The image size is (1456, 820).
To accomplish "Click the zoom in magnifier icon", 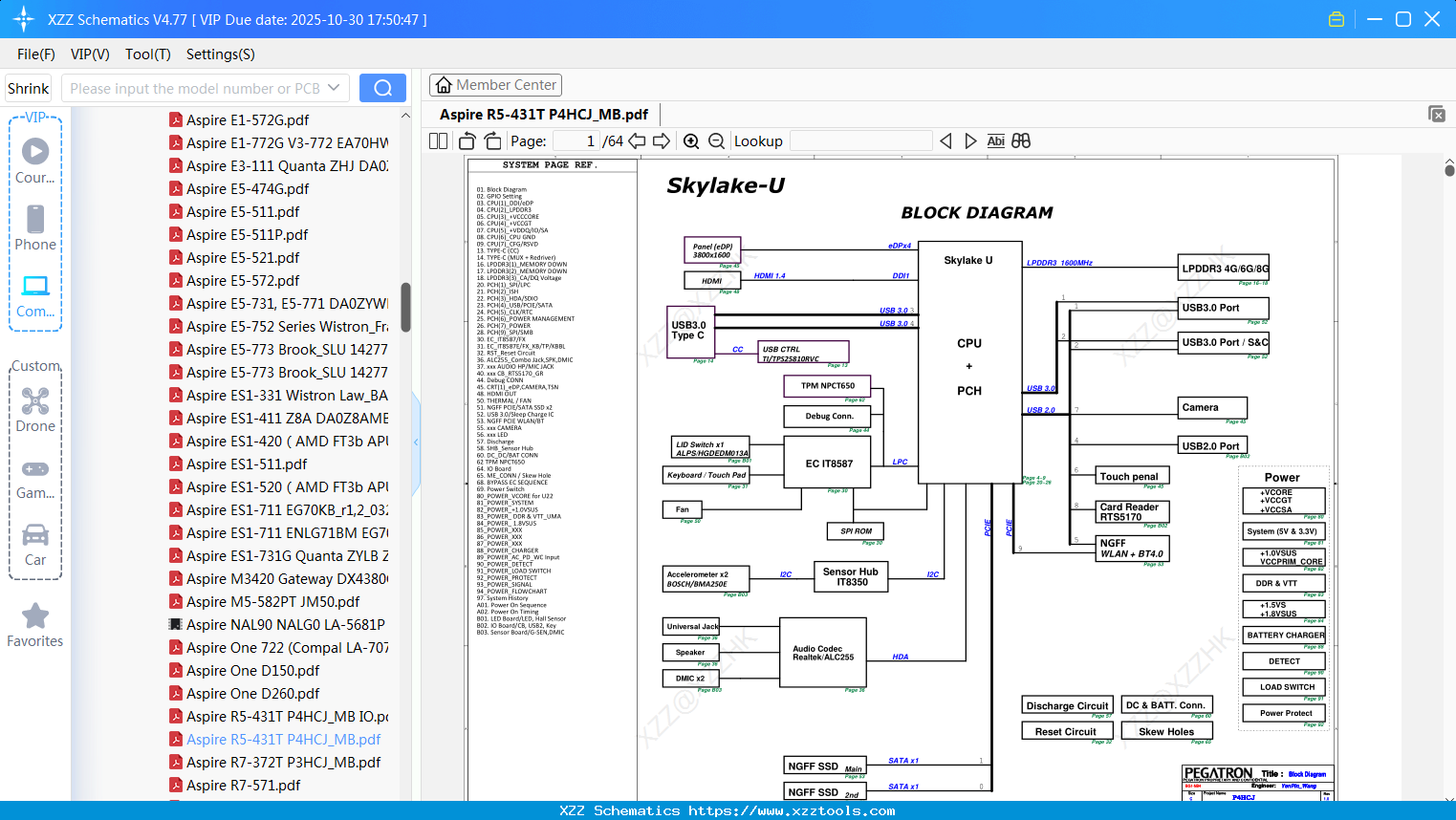I will (x=691, y=141).
